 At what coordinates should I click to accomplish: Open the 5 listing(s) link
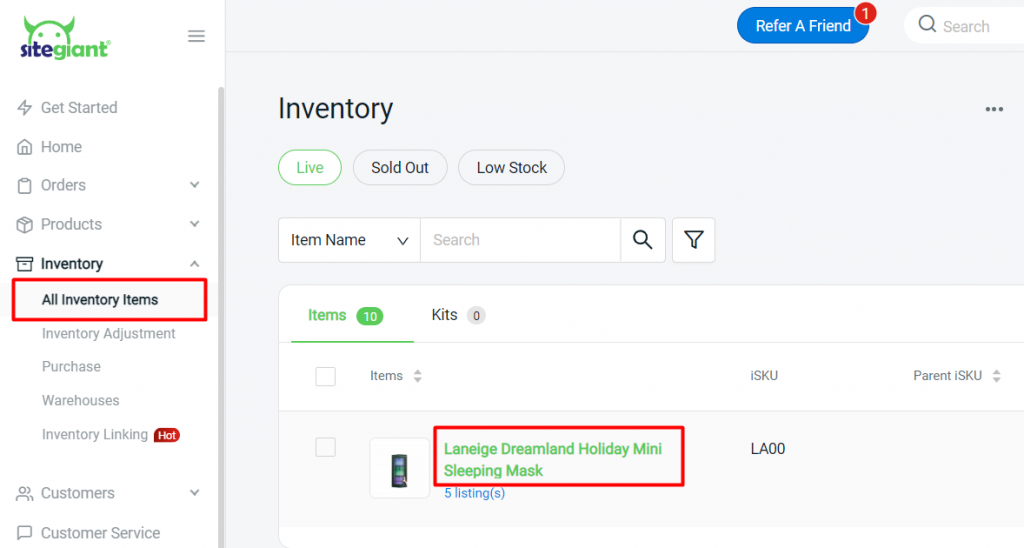474,493
